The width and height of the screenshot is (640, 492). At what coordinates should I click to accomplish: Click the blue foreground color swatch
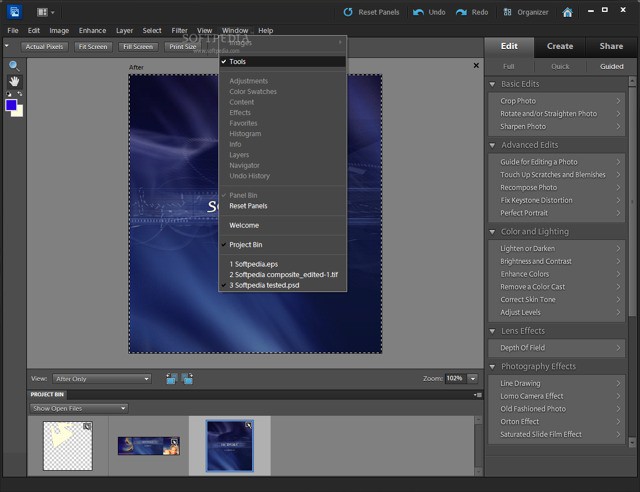pos(11,104)
